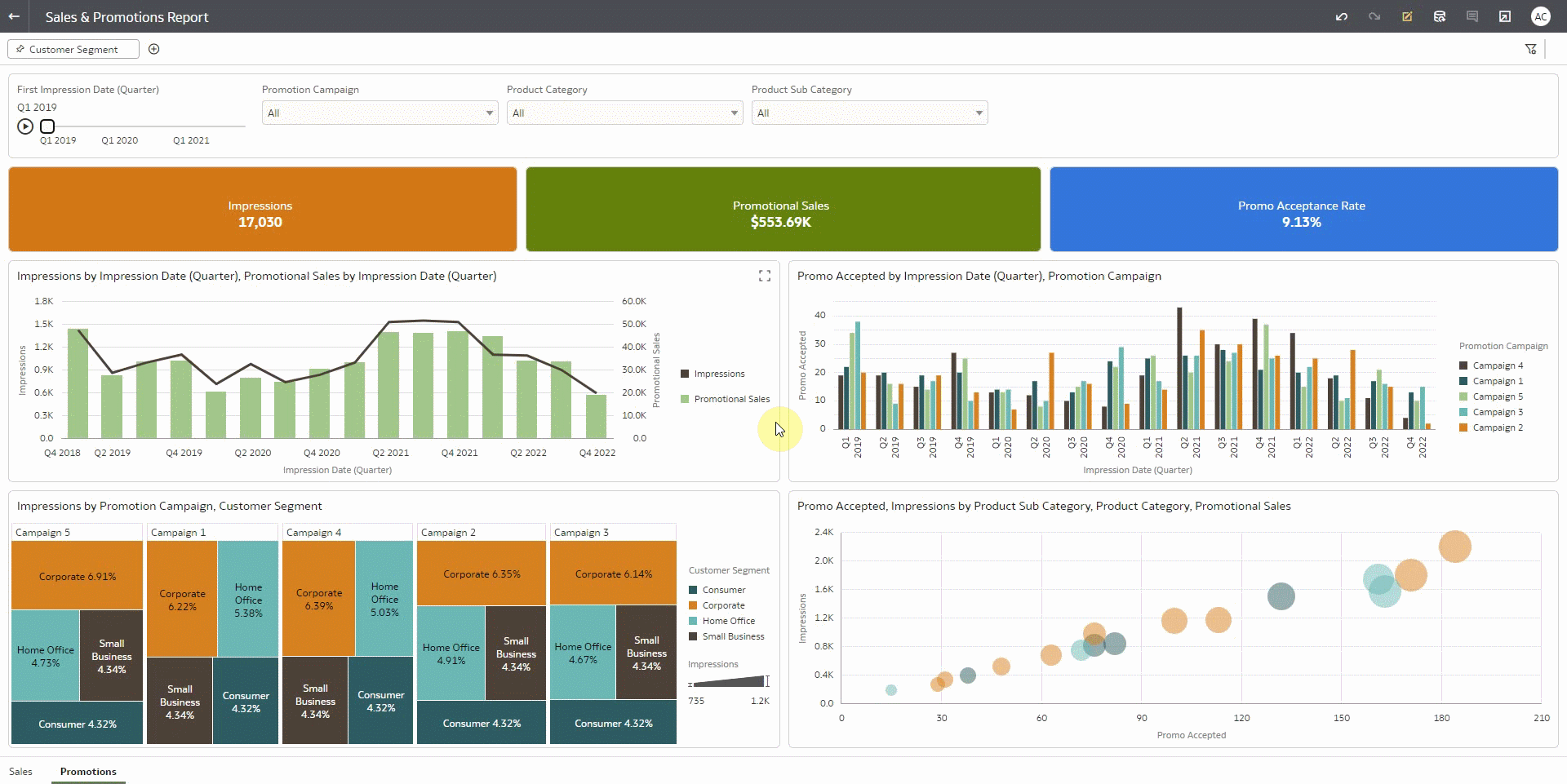Click the Customer Segment filter chip

coord(73,50)
